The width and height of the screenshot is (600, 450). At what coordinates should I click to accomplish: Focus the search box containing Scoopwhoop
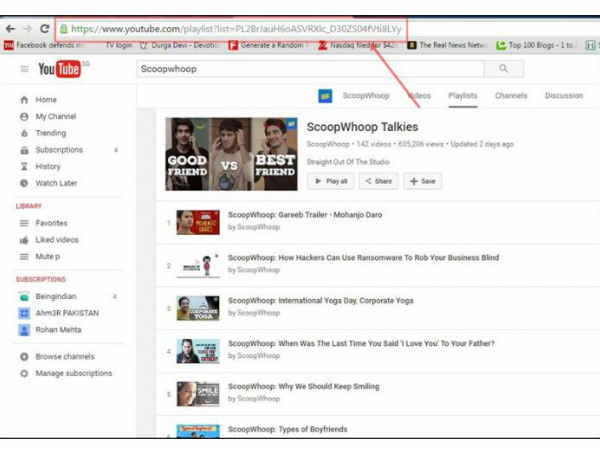click(x=310, y=69)
